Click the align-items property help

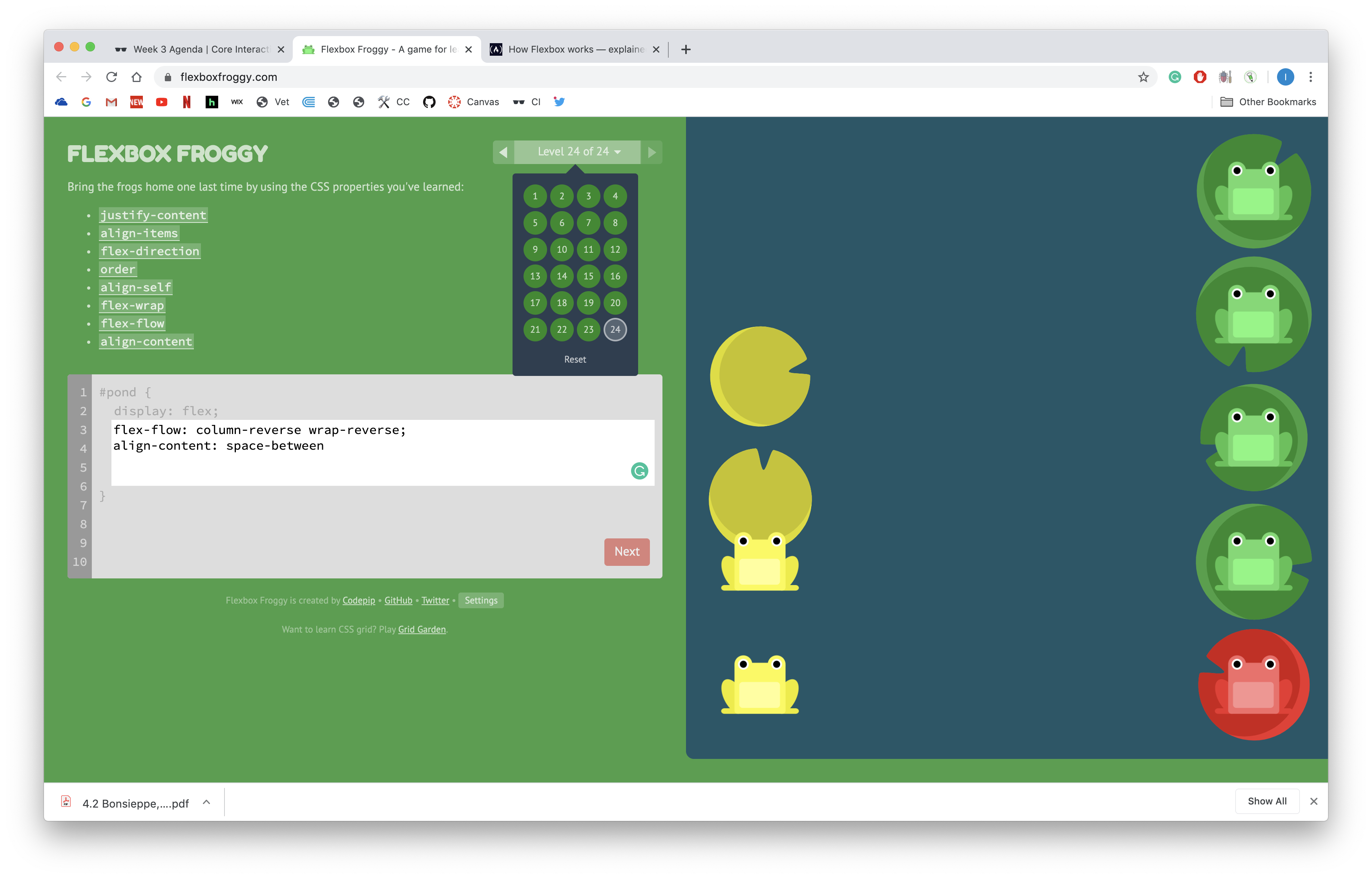click(139, 233)
